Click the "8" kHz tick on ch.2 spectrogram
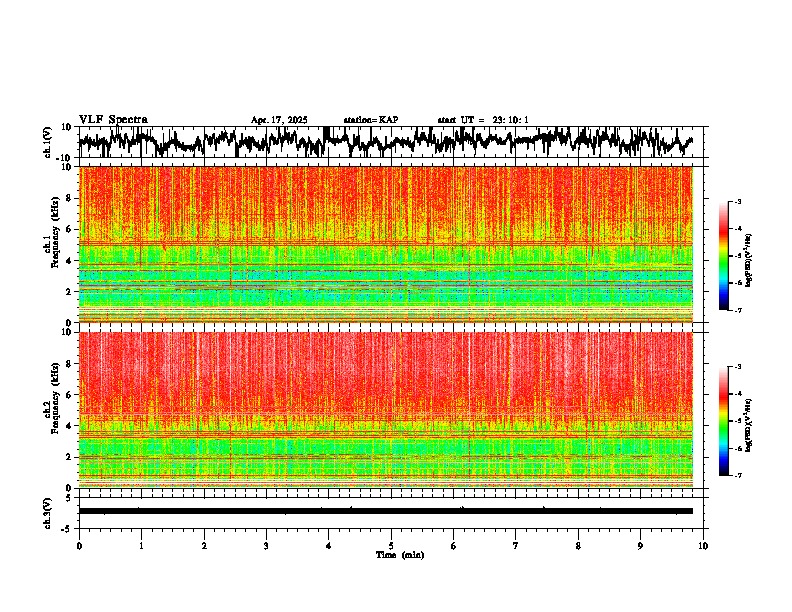Viewport: 792px width, 612px height. (70, 364)
